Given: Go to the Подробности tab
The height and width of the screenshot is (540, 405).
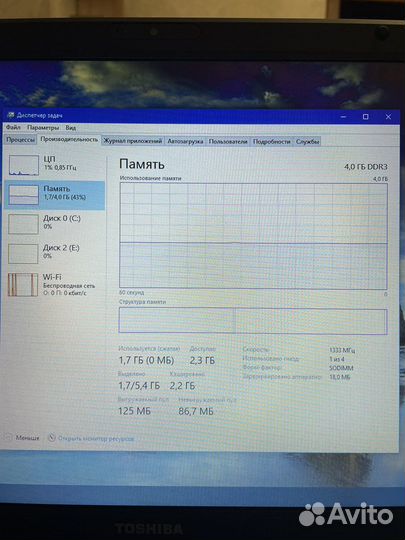Looking at the screenshot, I should pyautogui.click(x=271, y=142).
